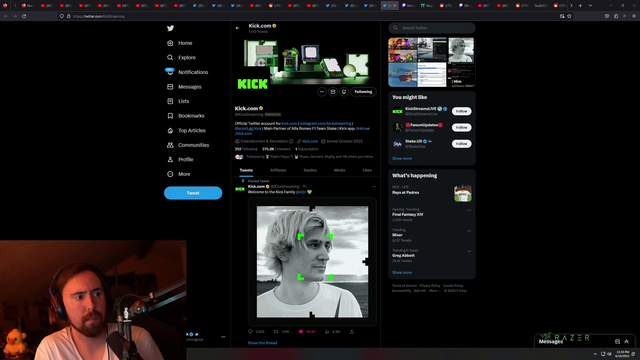Click the retweet icon on pinned tweet
This screenshot has height=360, width=640.
[x=276, y=332]
